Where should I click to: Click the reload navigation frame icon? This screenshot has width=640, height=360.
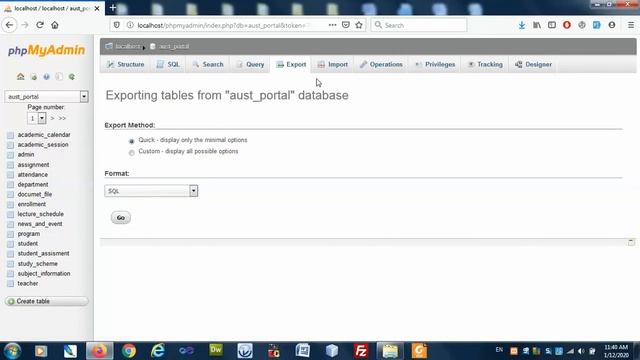coord(72,77)
